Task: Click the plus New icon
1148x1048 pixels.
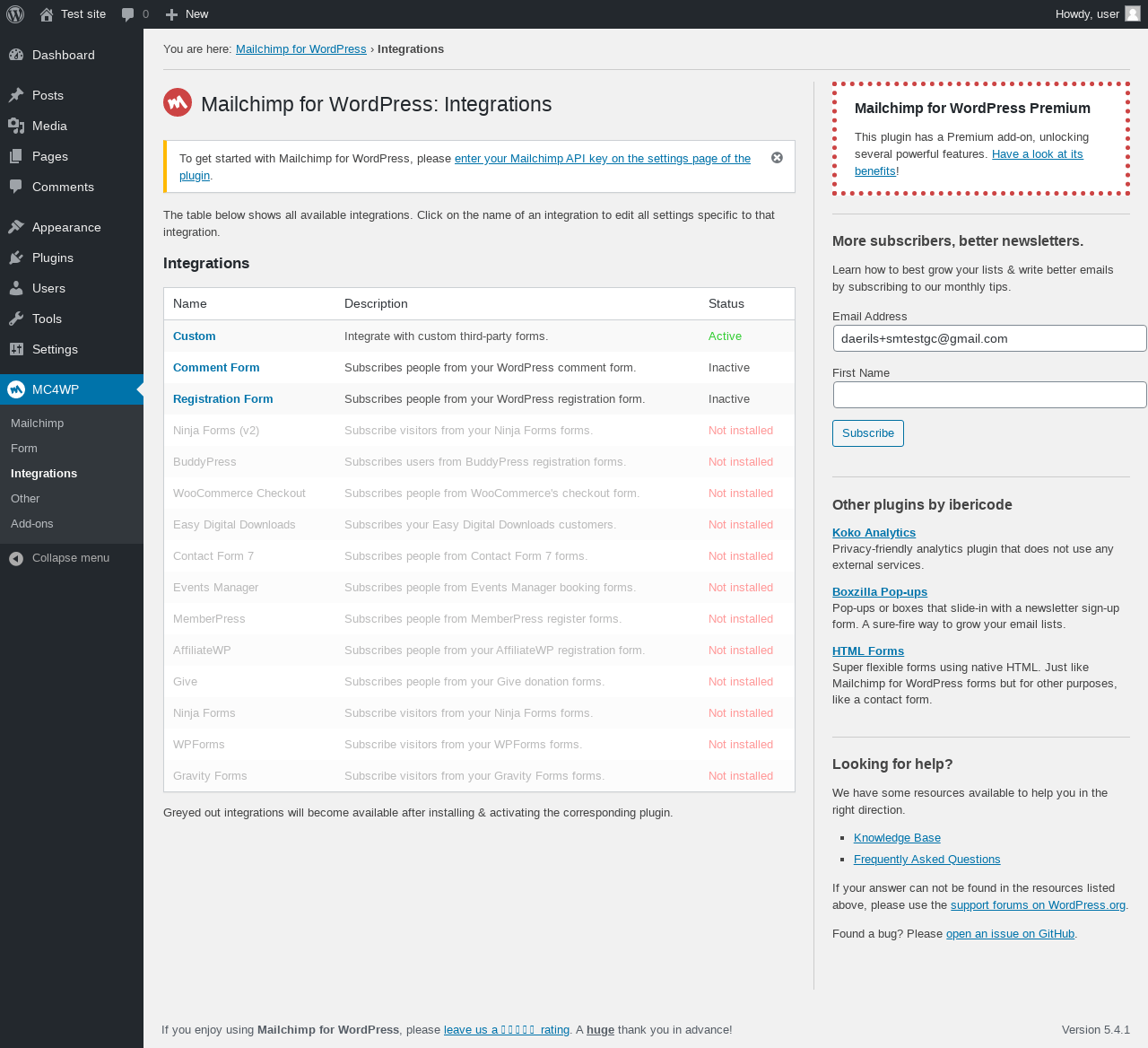Action: 172,14
